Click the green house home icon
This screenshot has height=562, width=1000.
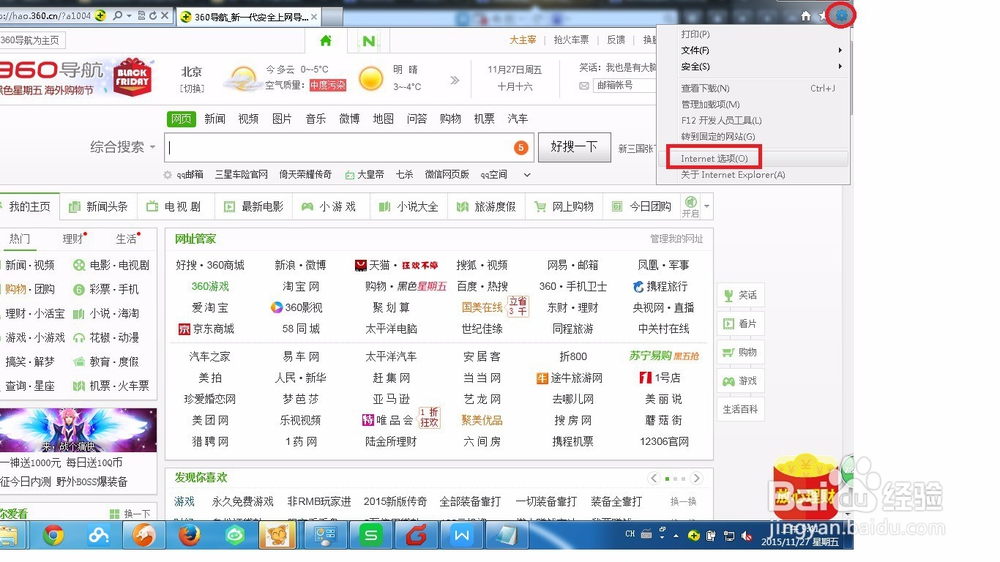(326, 41)
